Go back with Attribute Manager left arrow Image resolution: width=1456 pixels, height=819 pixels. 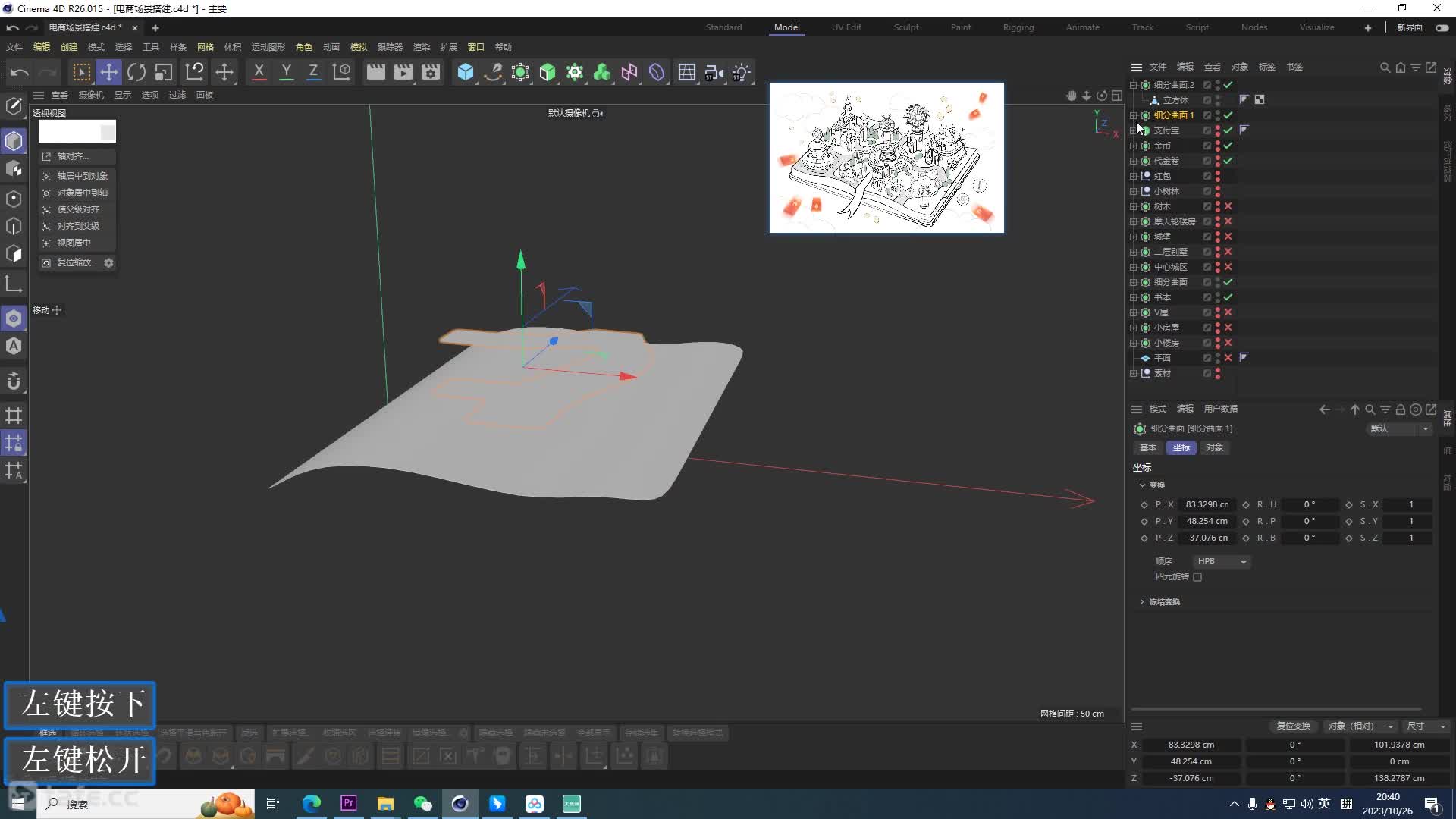point(1324,409)
